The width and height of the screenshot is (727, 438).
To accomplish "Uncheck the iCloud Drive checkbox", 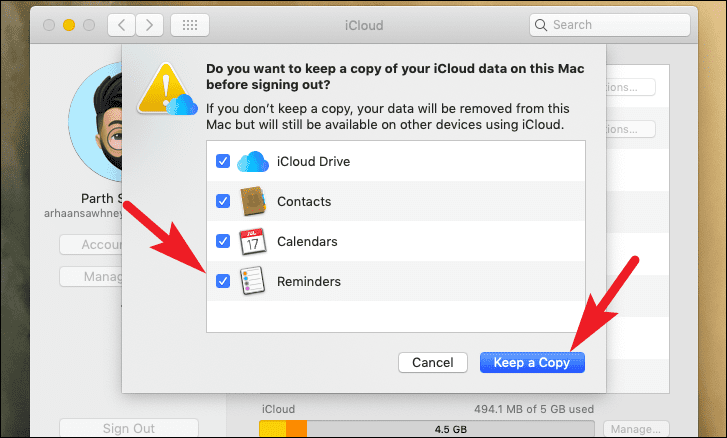I will tap(223, 161).
